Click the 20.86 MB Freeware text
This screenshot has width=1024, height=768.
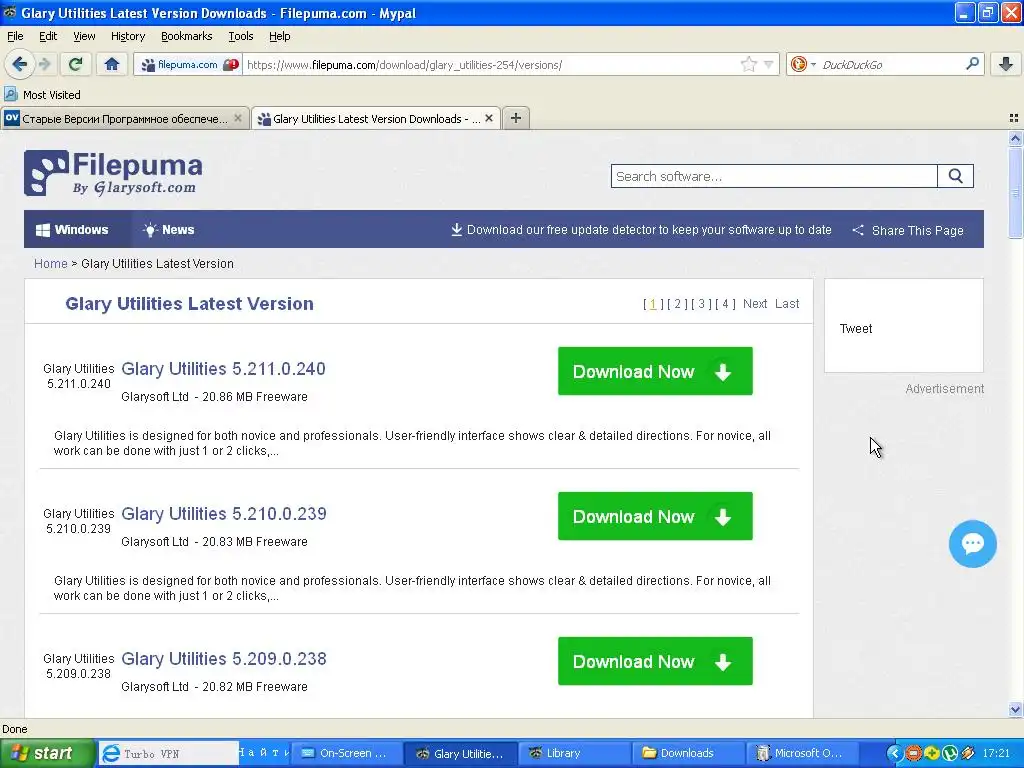click(255, 397)
